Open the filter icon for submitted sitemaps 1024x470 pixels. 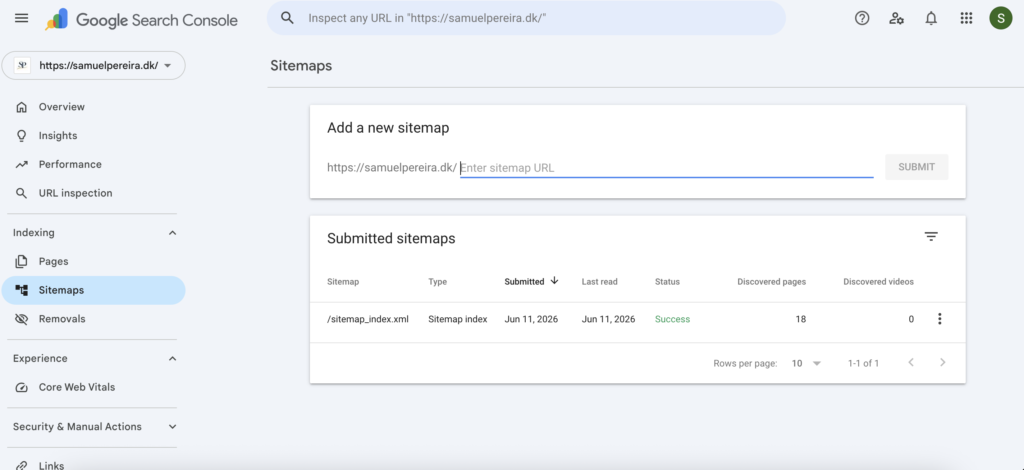(x=931, y=237)
